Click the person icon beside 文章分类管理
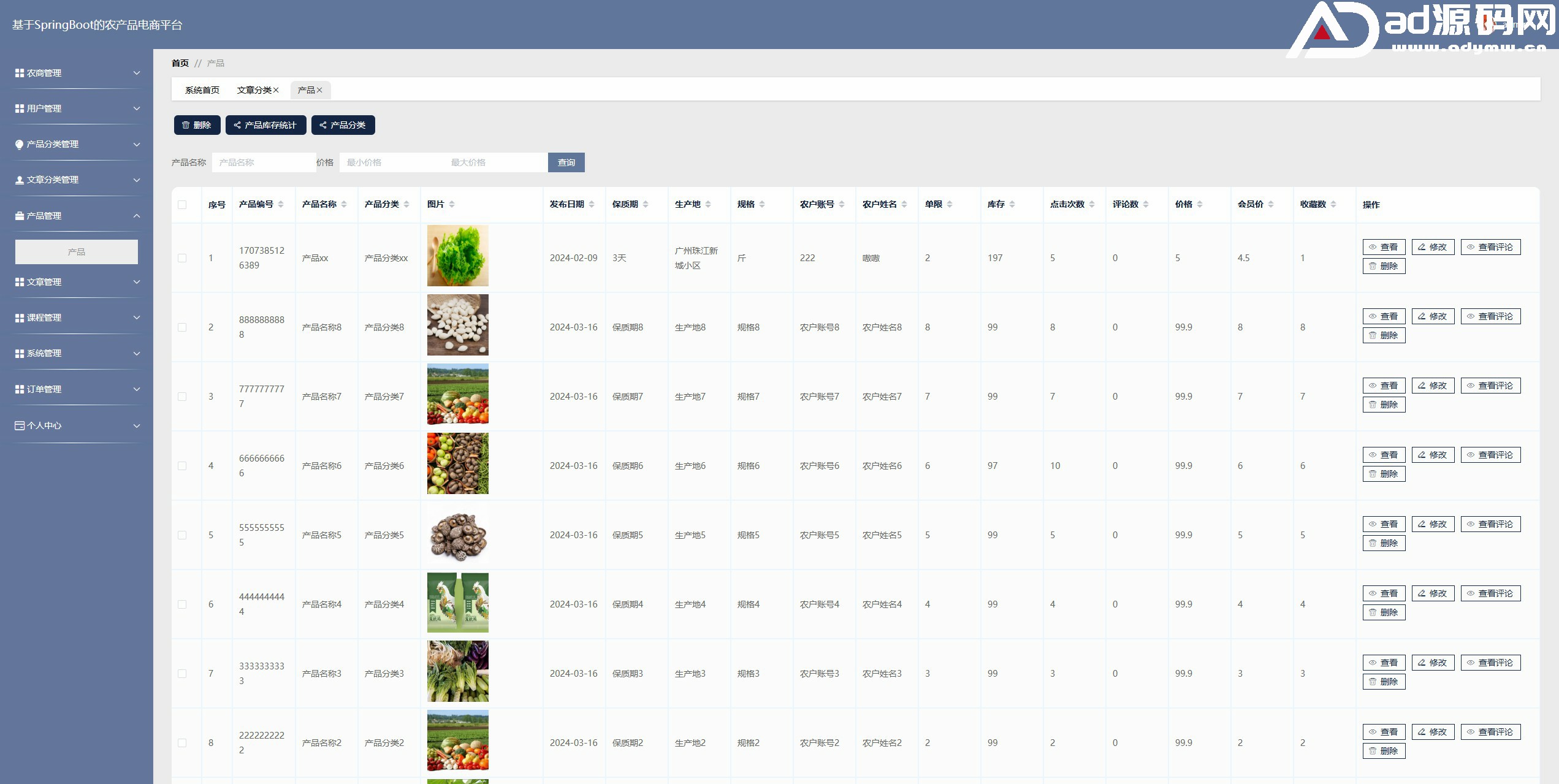This screenshot has width=1559, height=784. 20,180
